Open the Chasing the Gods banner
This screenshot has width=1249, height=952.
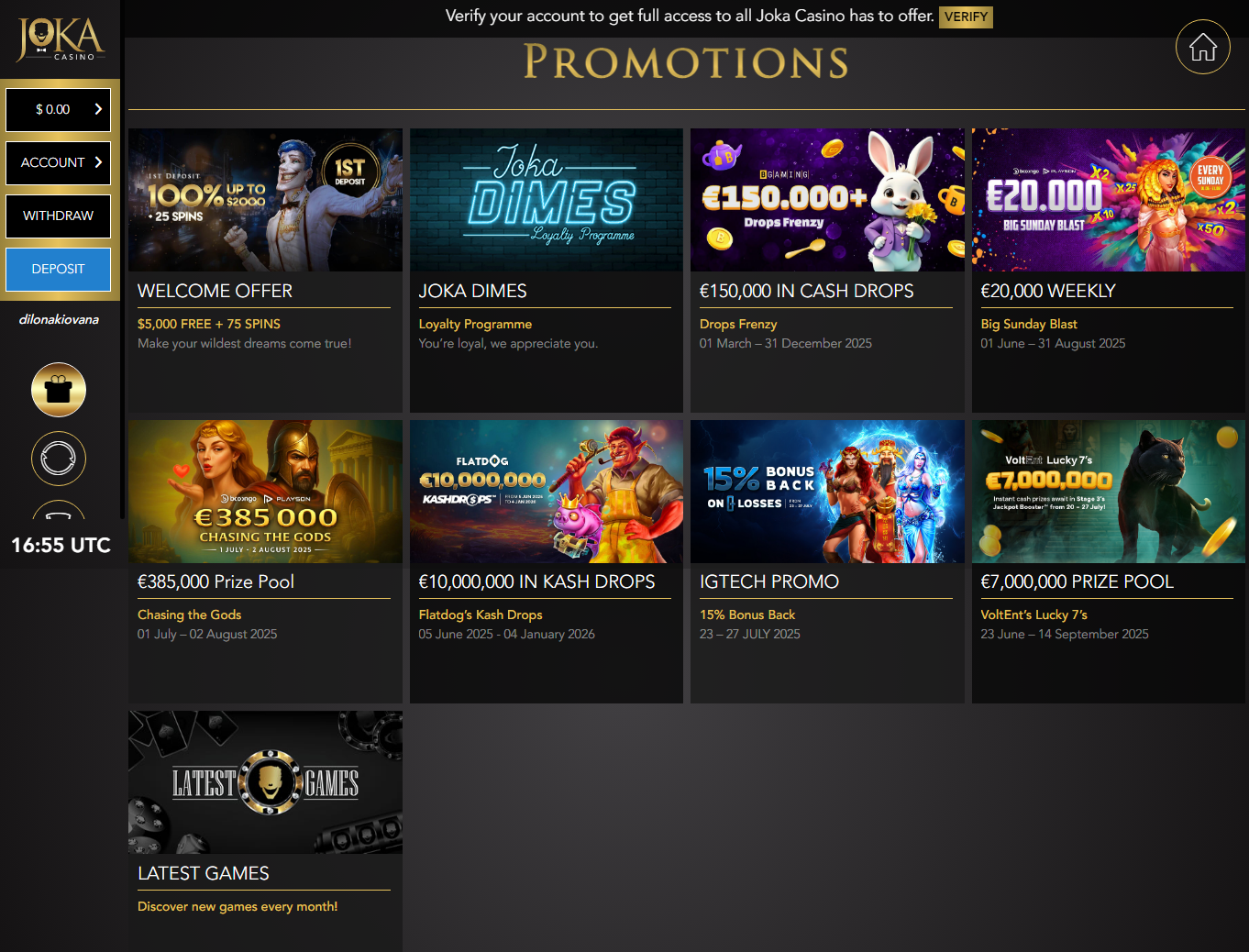point(265,492)
